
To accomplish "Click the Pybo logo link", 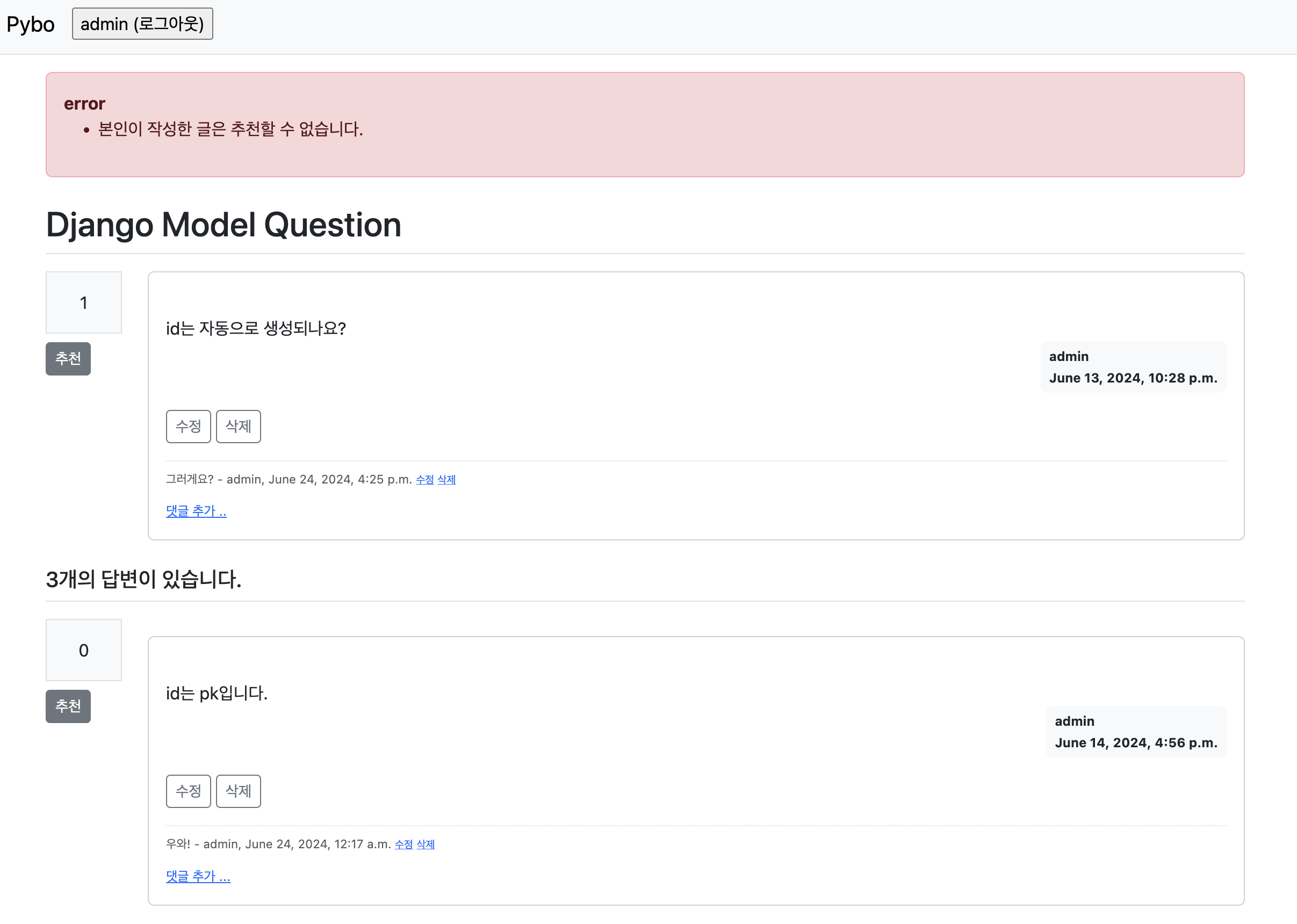I will pyautogui.click(x=30, y=25).
